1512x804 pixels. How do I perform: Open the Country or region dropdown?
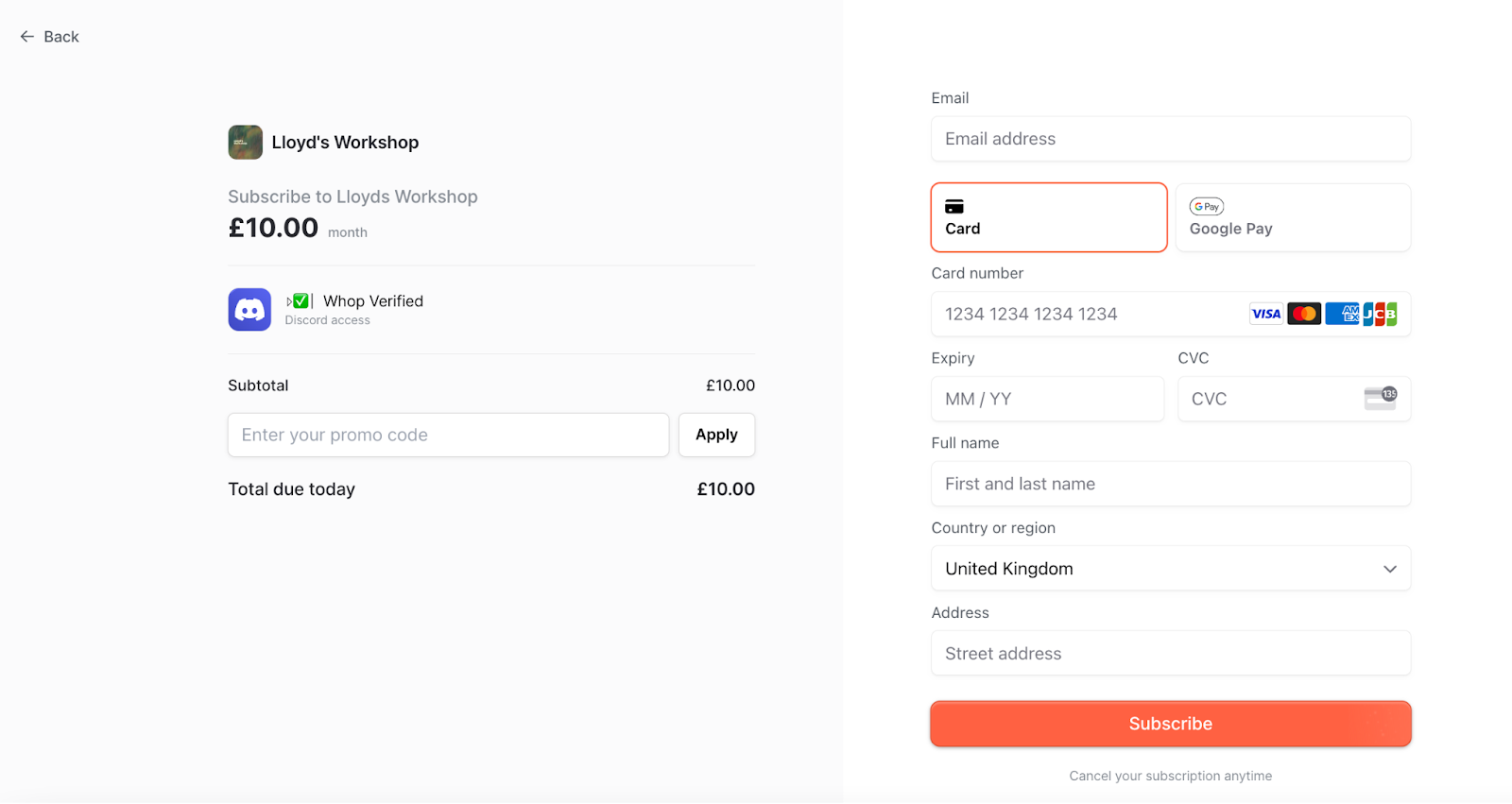[x=1171, y=569]
